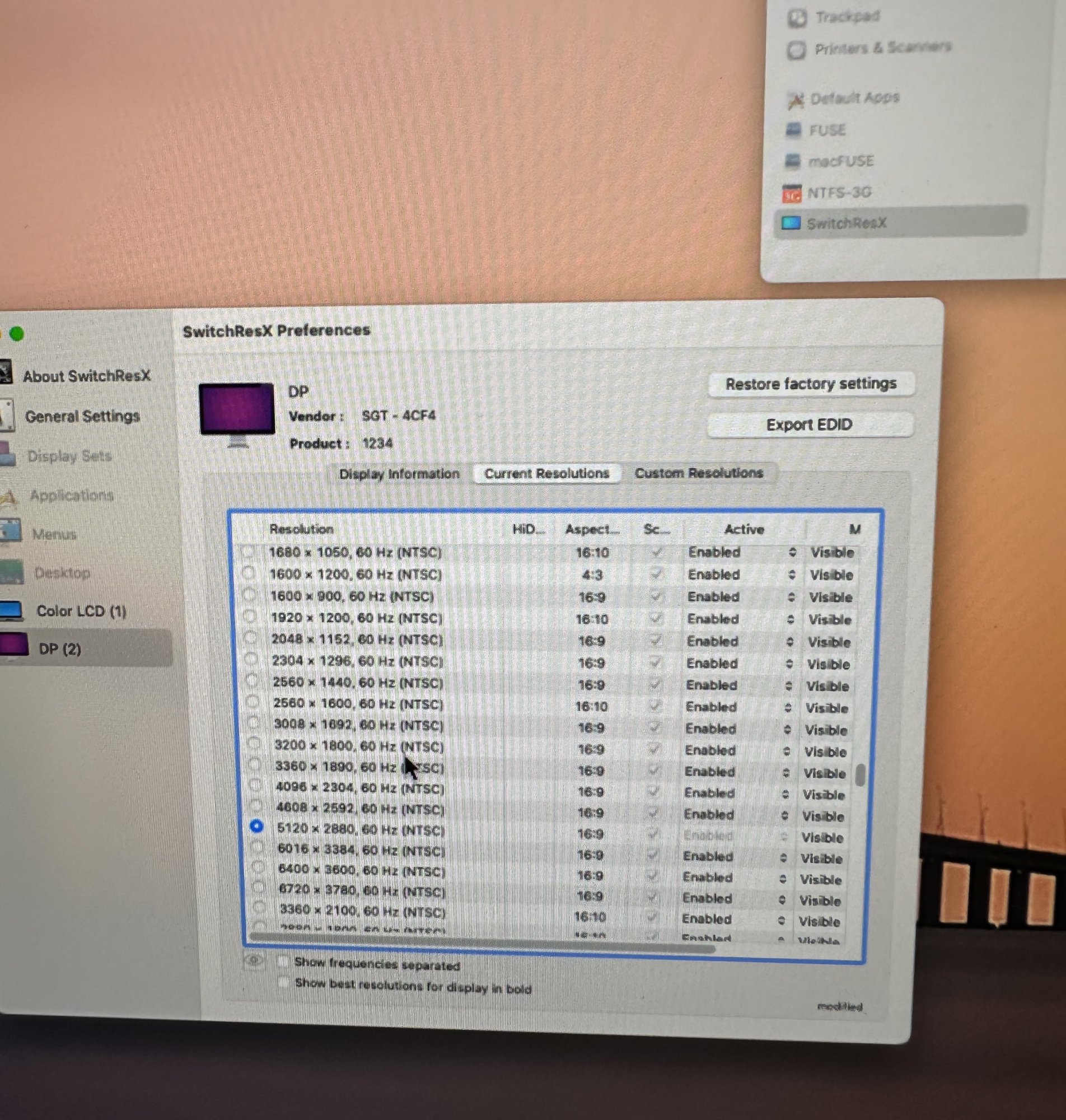Click the 16:10 aspect cell for 3360 × 2100
This screenshot has height=1120, width=1066.
(590, 917)
